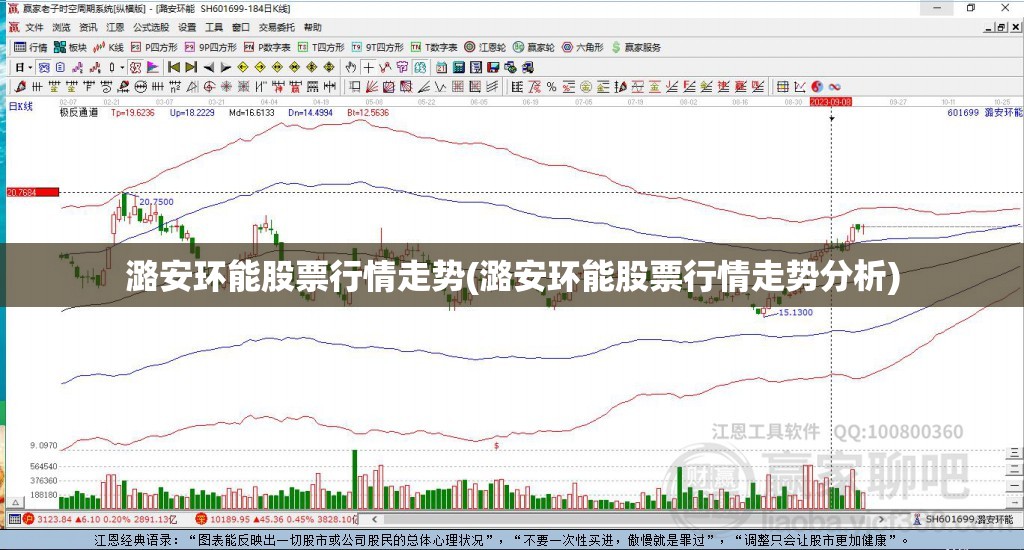The width and height of the screenshot is (1024, 550).
Task: Open the 帮助 menu
Action: tap(313, 27)
